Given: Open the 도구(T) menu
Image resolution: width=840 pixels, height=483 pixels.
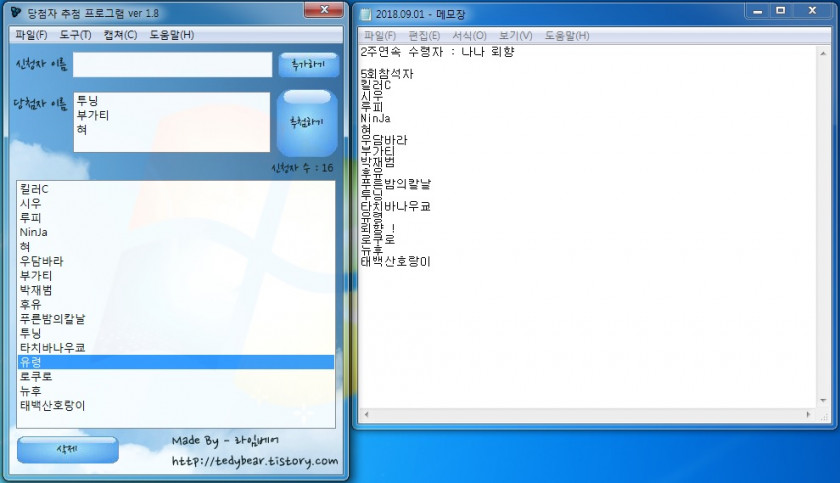Looking at the screenshot, I should [76, 35].
